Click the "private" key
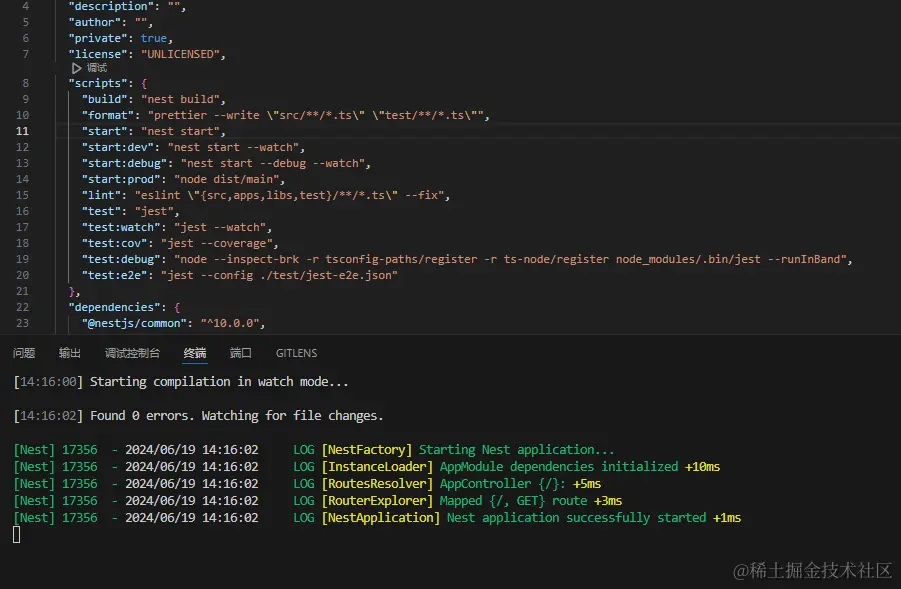The height and width of the screenshot is (589, 901). click(x=98, y=38)
